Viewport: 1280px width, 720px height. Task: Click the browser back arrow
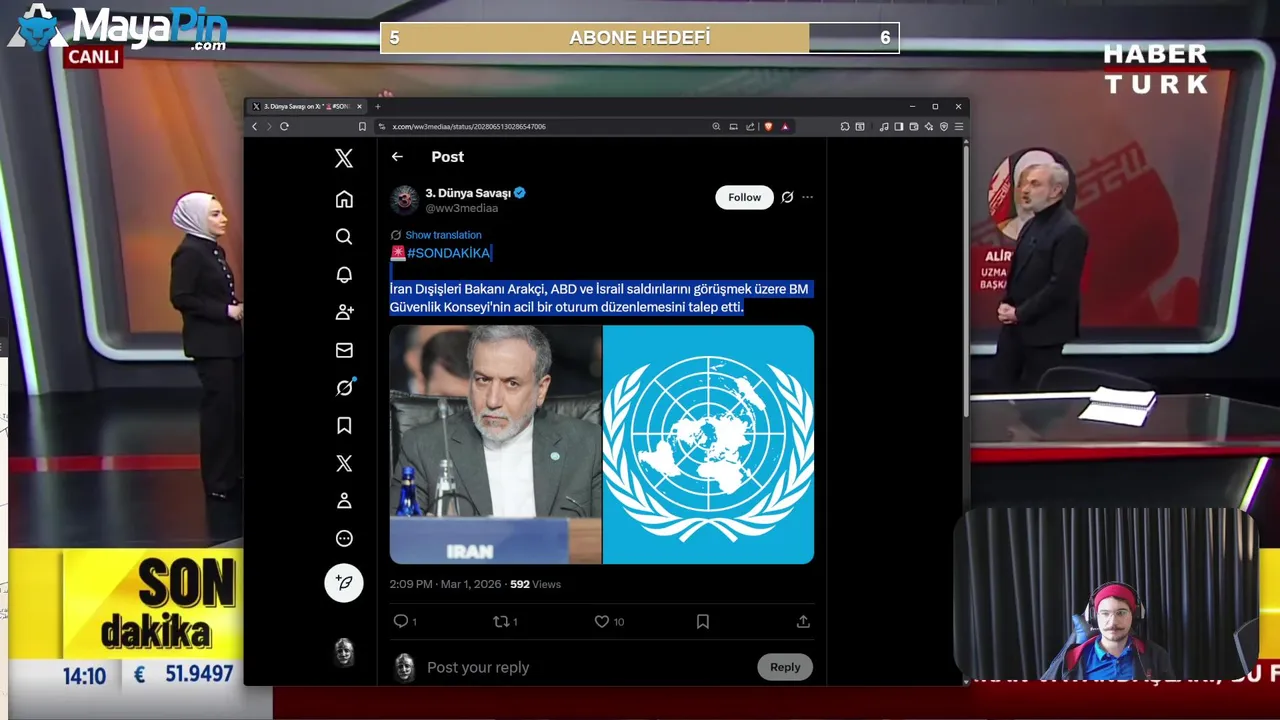[x=254, y=126]
